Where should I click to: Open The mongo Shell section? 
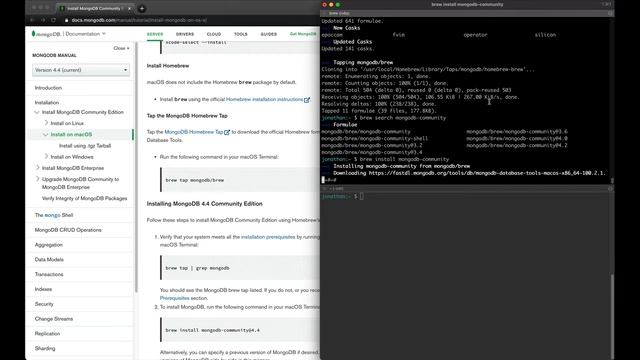54,215
